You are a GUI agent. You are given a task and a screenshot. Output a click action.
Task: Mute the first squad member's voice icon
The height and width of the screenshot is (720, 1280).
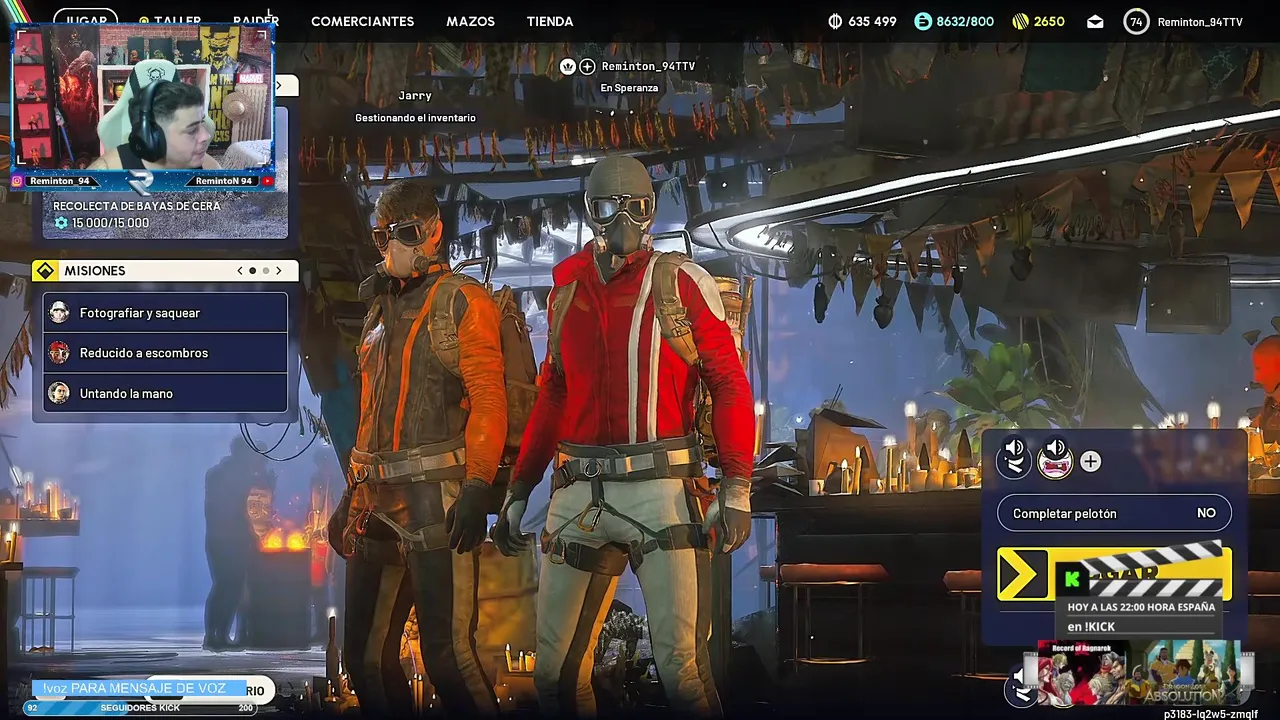point(1014,460)
